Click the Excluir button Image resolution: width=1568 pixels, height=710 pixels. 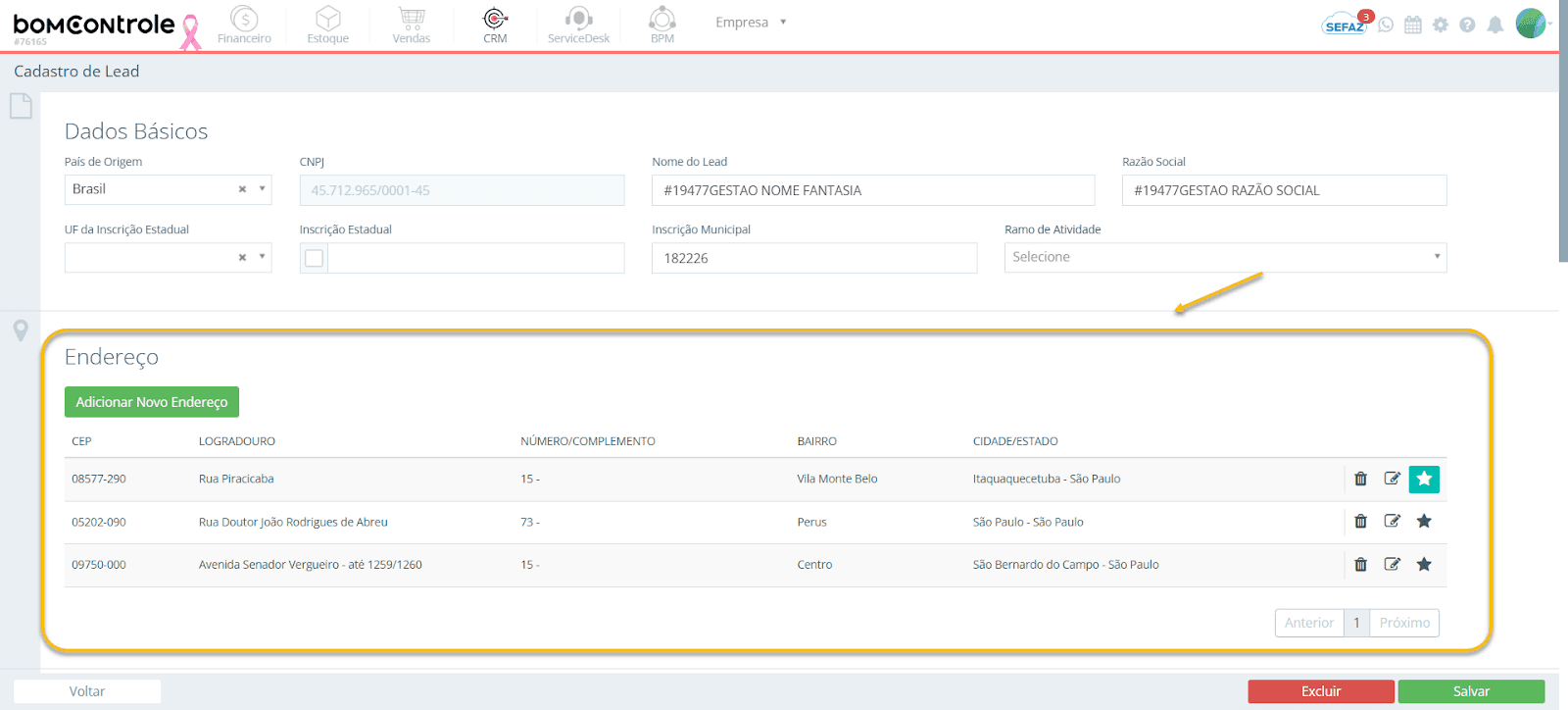click(1321, 691)
